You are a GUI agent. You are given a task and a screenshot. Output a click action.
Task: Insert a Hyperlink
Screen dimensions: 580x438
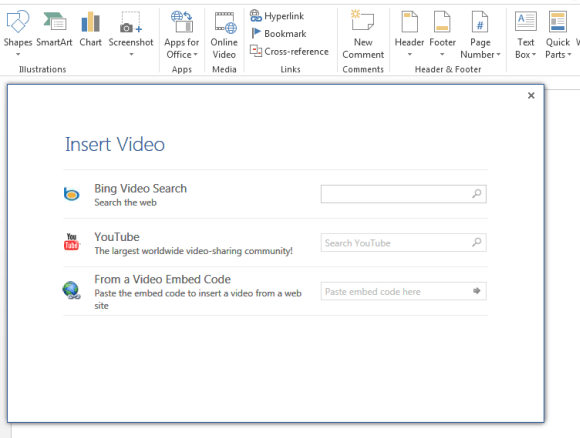[x=277, y=16]
